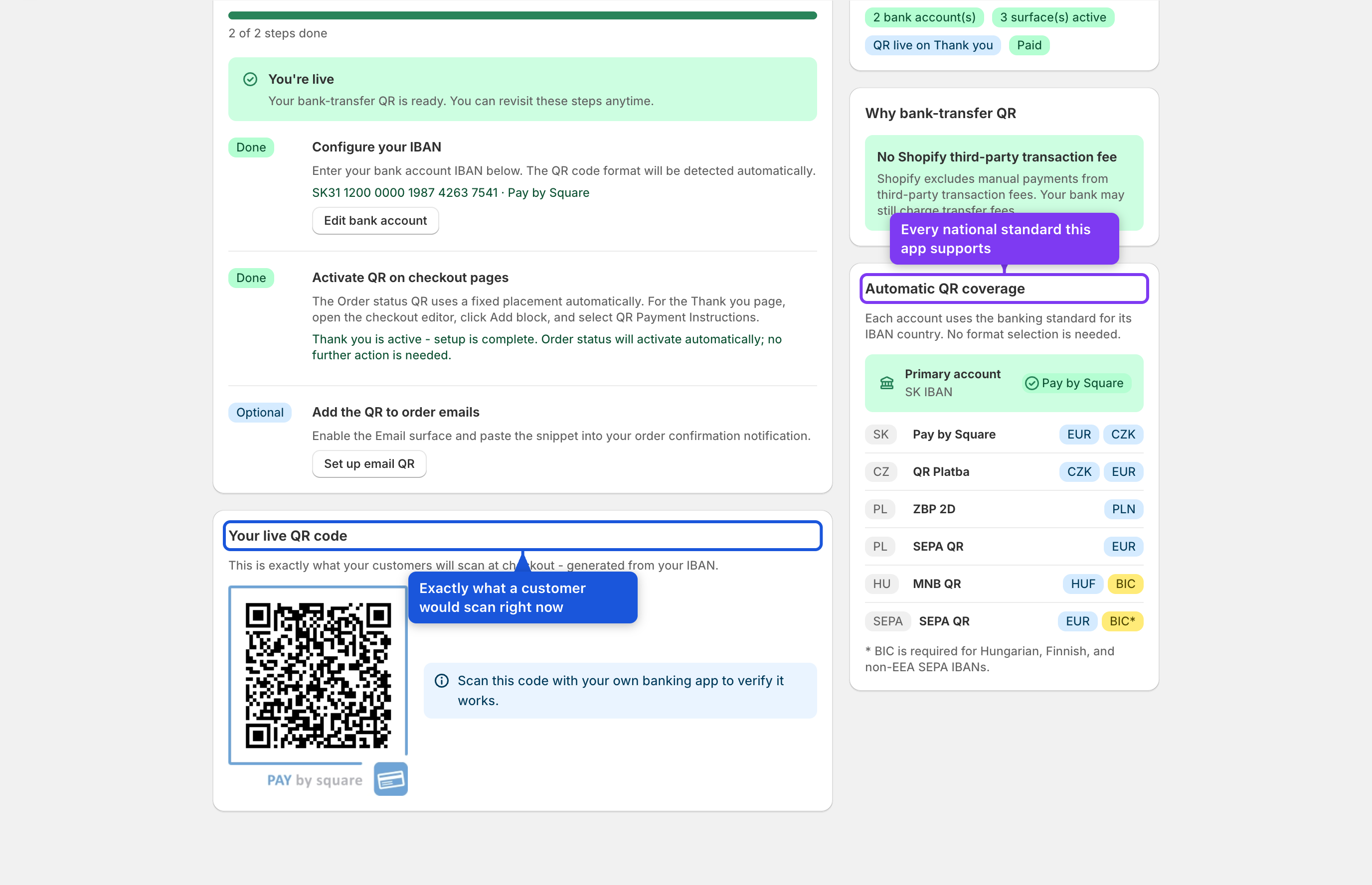Click the Edit bank account button
This screenshot has height=885, width=1372.
[x=375, y=221]
